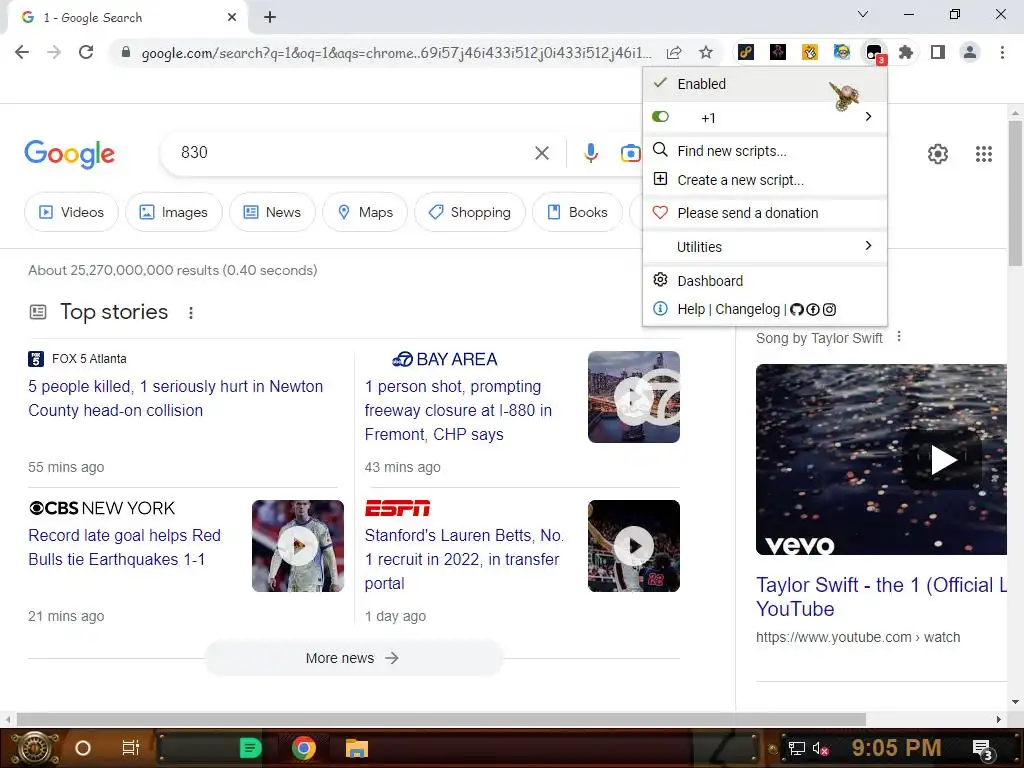The image size is (1024, 768).
Task: Click the orange hand extension icon
Action: coord(810,52)
